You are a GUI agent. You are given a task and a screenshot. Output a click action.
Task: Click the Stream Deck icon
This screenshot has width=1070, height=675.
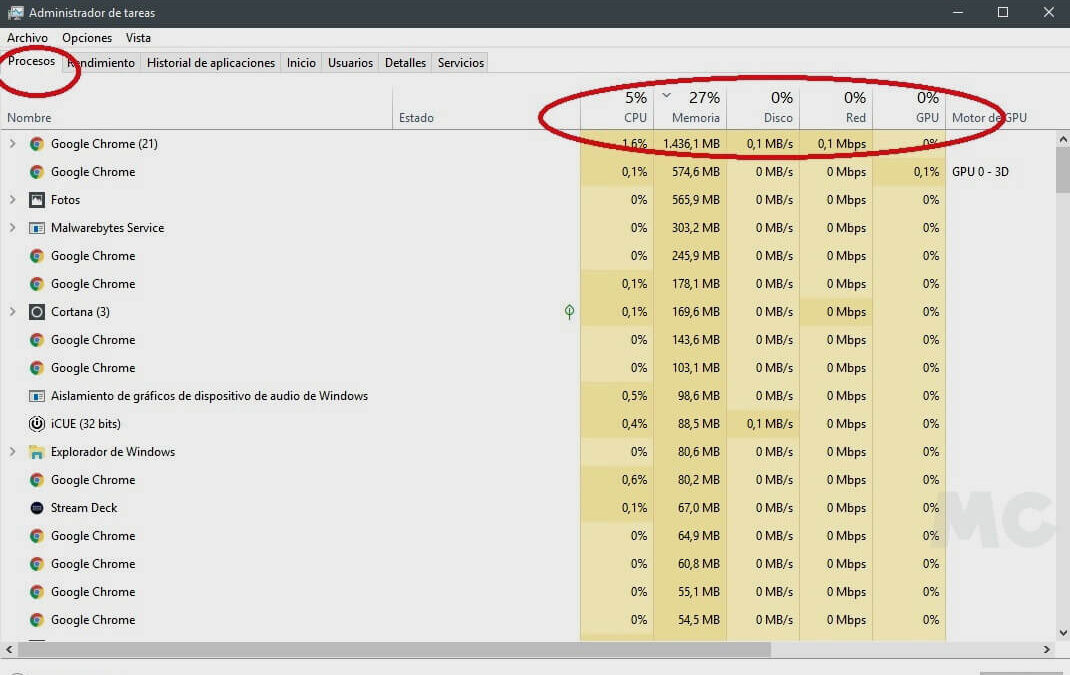(x=37, y=508)
